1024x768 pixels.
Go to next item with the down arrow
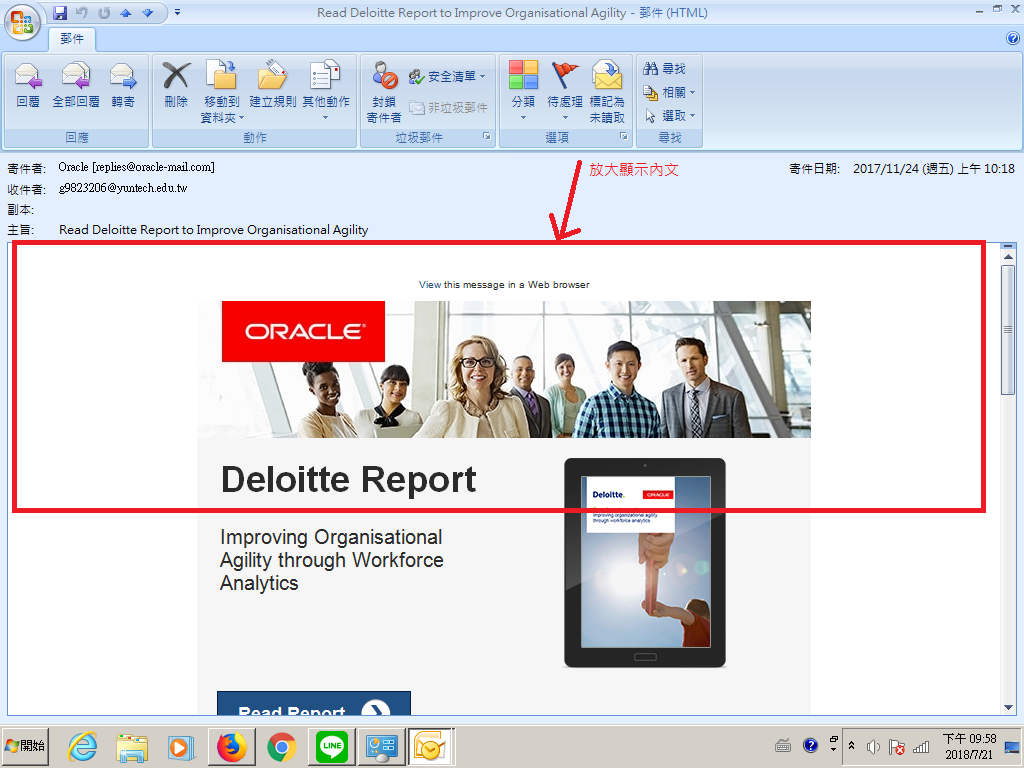click(x=148, y=12)
